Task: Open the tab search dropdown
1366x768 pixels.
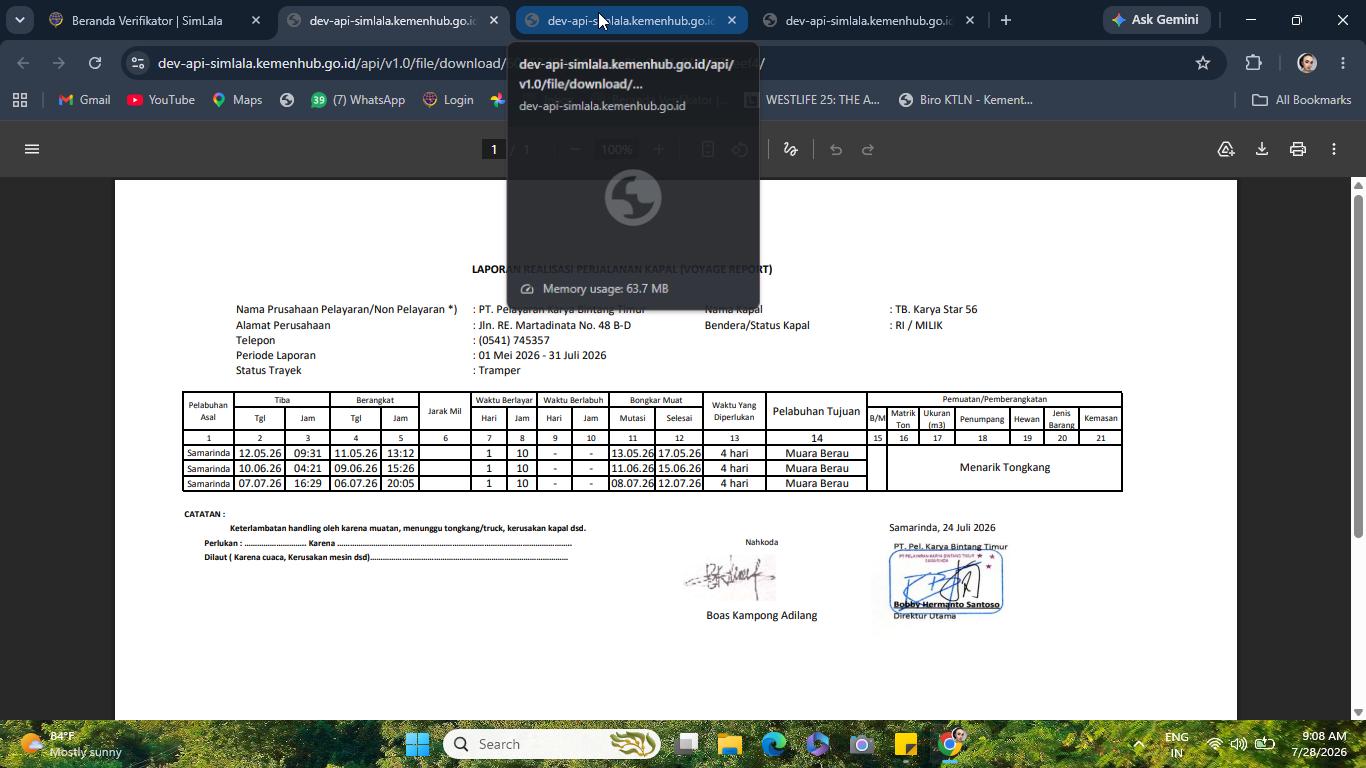Action: point(19,20)
